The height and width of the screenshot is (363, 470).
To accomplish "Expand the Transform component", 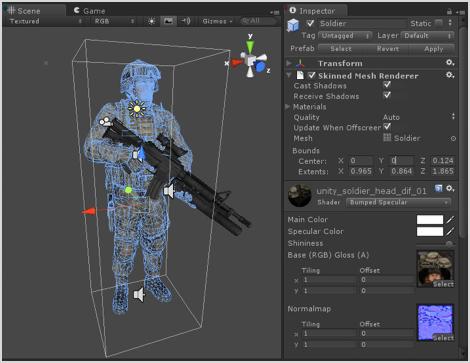I will (289, 63).
